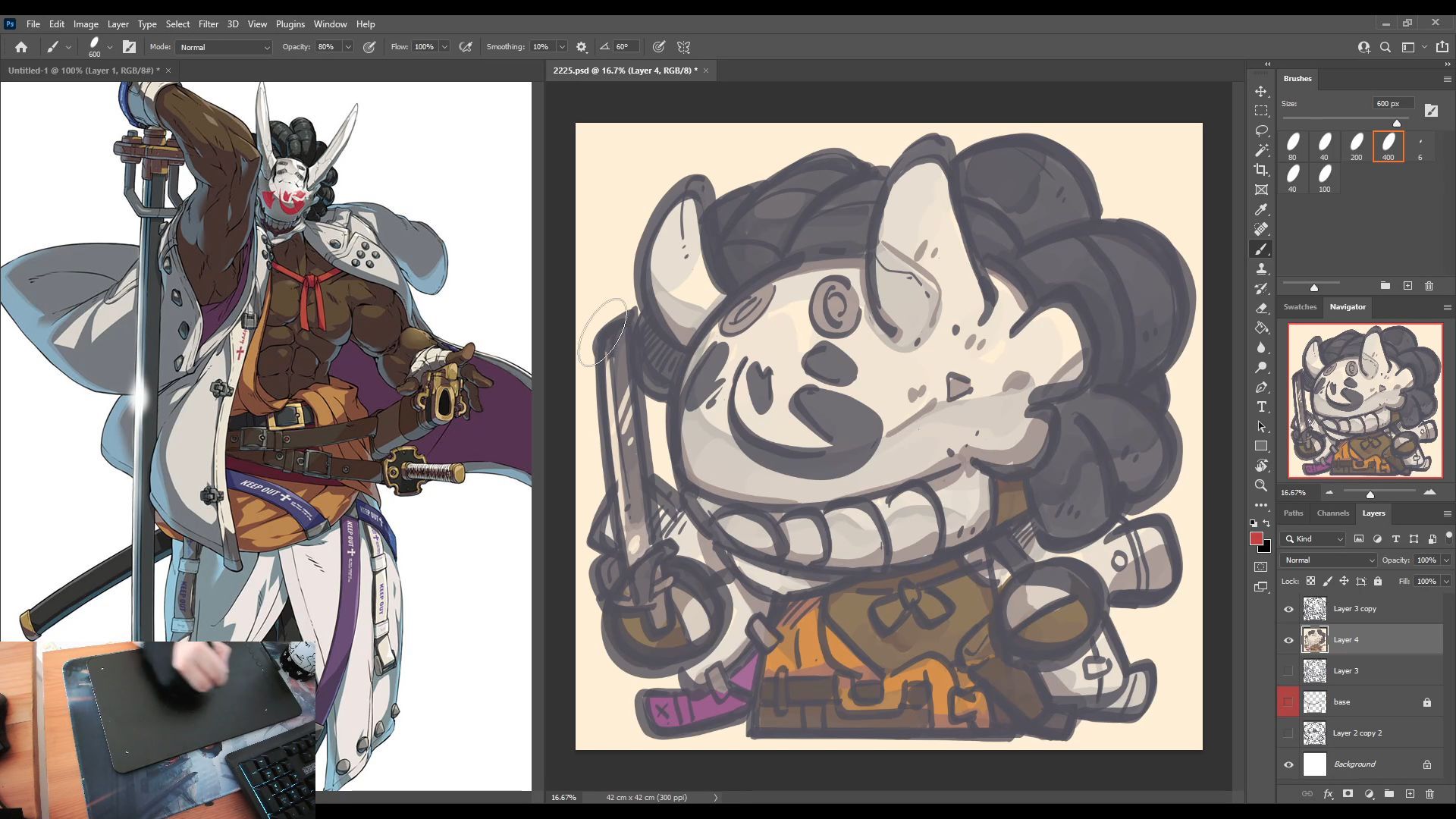The image size is (1456, 819).
Task: Delete layer with trash icon
Action: [x=1429, y=794]
